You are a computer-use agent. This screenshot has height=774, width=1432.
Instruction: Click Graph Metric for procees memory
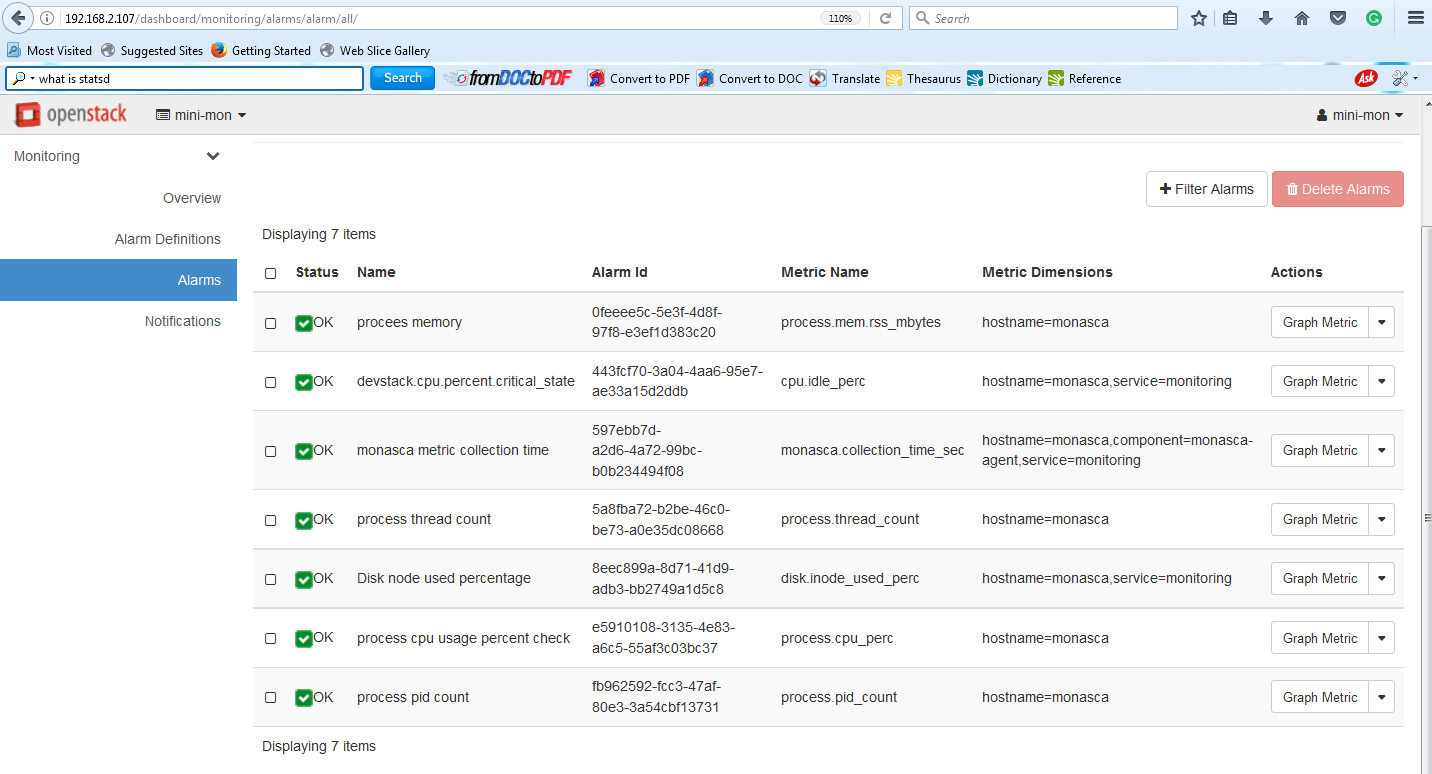(1320, 322)
